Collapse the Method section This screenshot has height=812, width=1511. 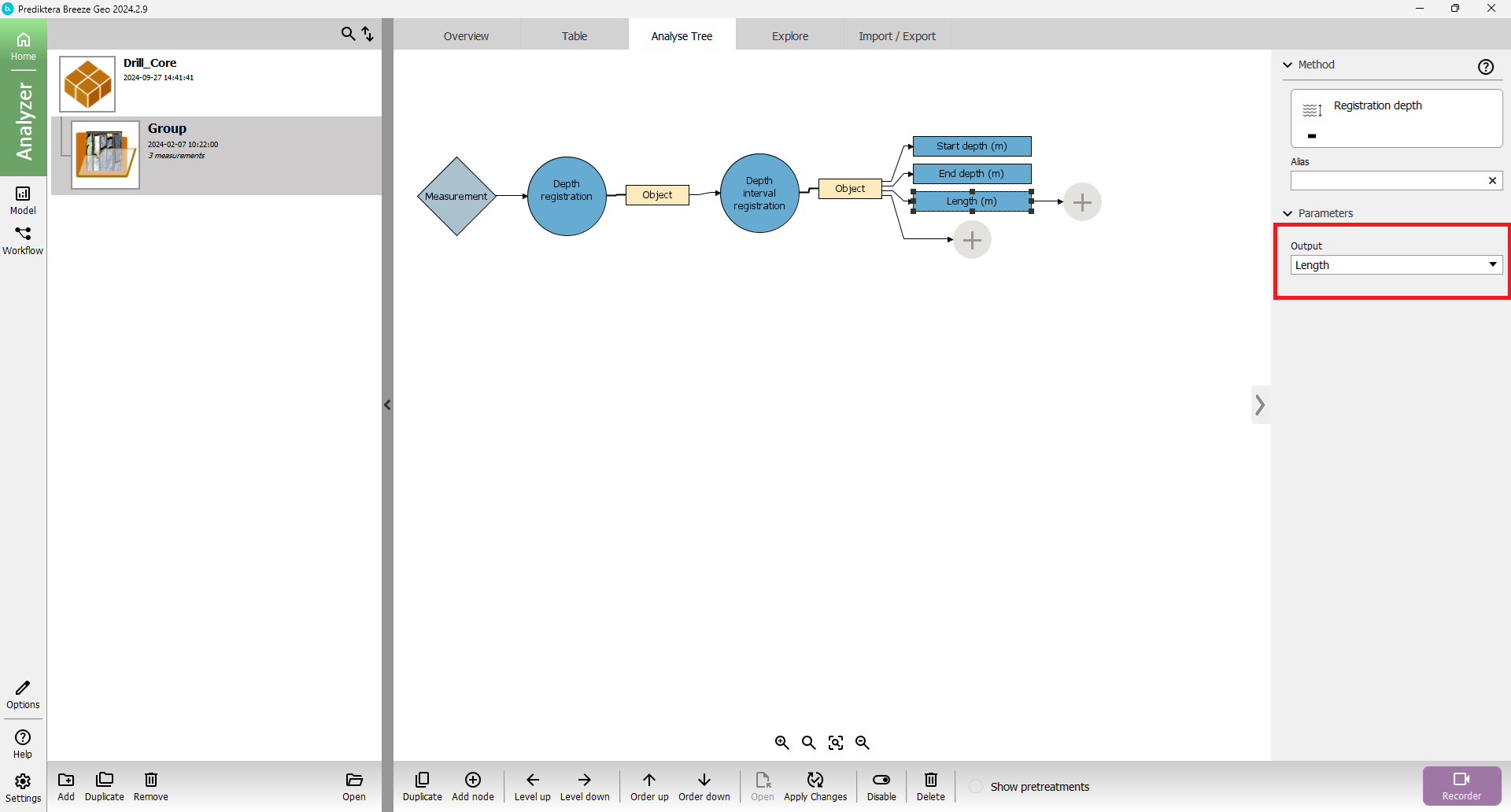[1287, 65]
